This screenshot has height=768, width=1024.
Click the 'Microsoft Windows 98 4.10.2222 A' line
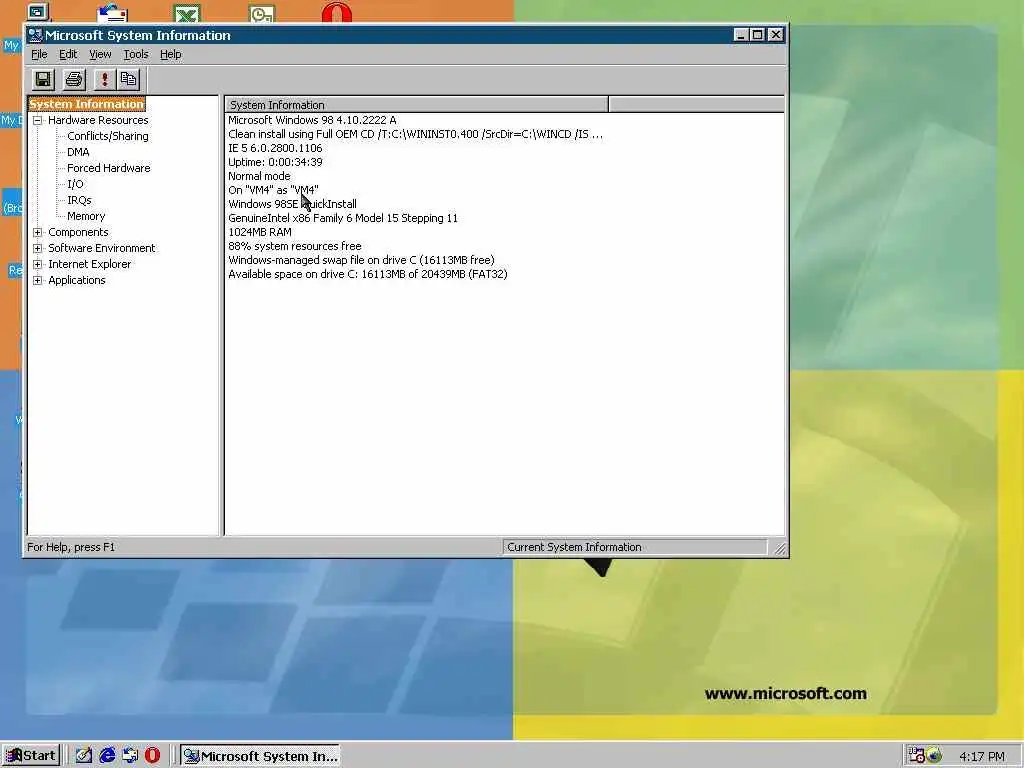[x=312, y=120]
